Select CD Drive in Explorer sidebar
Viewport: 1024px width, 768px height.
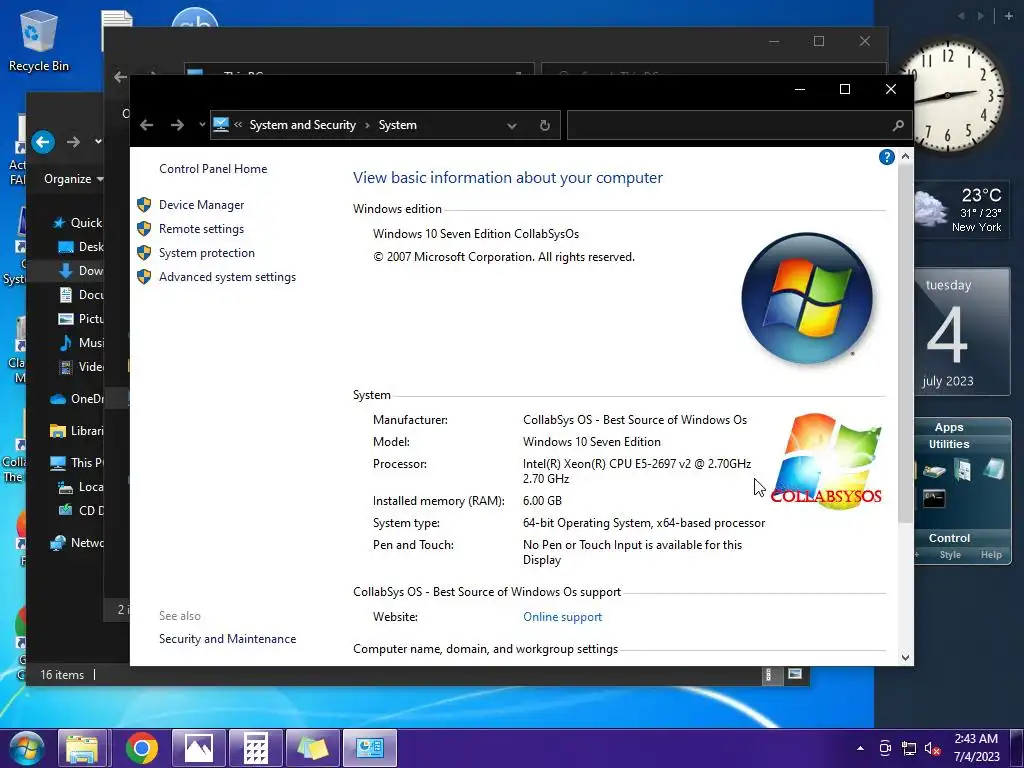(81, 511)
